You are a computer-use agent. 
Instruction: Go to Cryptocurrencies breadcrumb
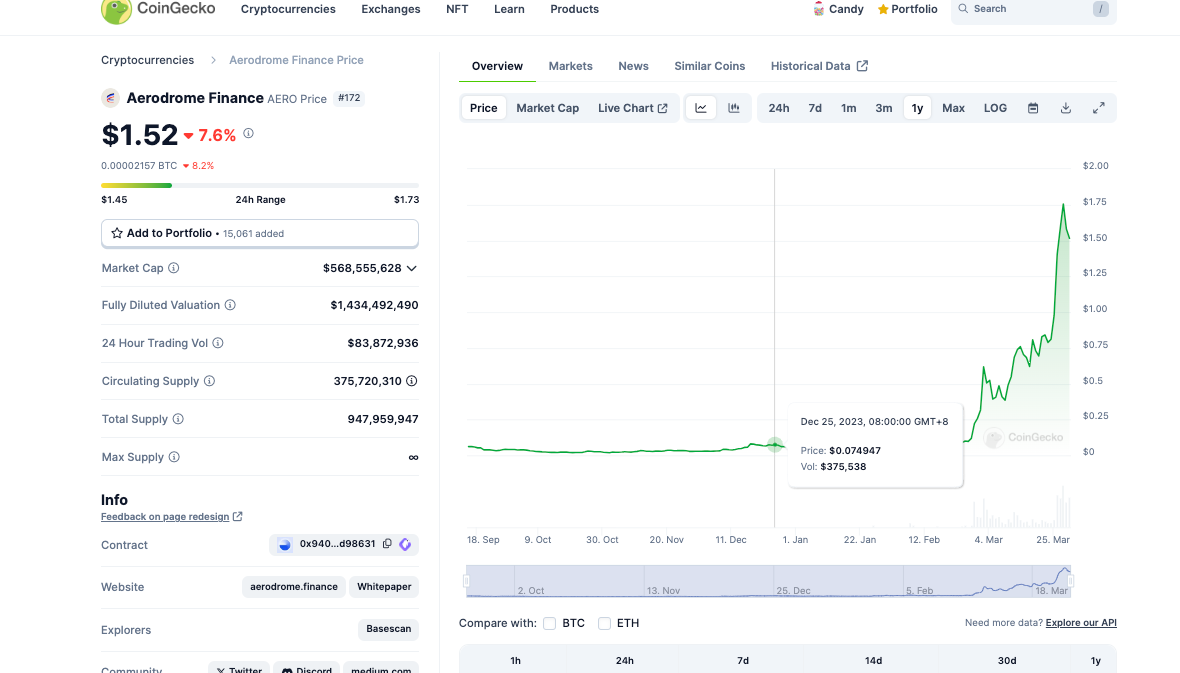(148, 59)
